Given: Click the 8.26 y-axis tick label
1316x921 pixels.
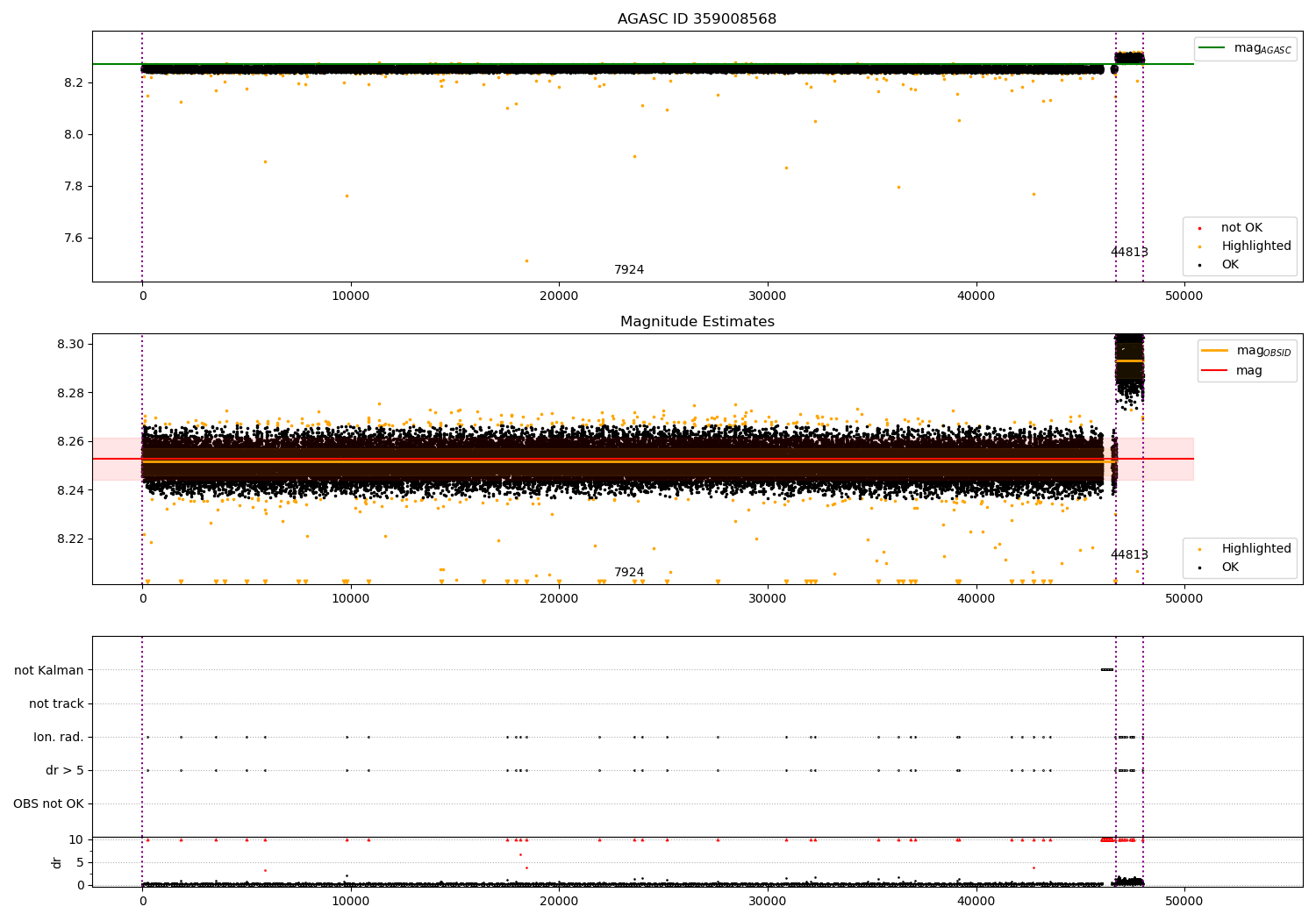Looking at the screenshot, I should coord(69,442).
